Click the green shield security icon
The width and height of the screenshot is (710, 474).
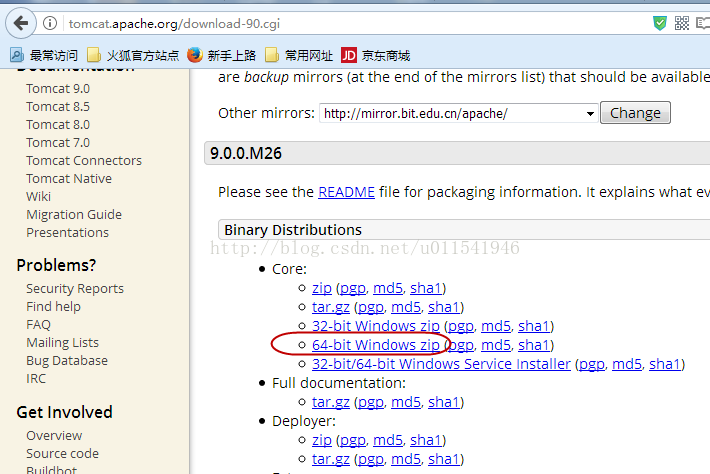point(660,23)
